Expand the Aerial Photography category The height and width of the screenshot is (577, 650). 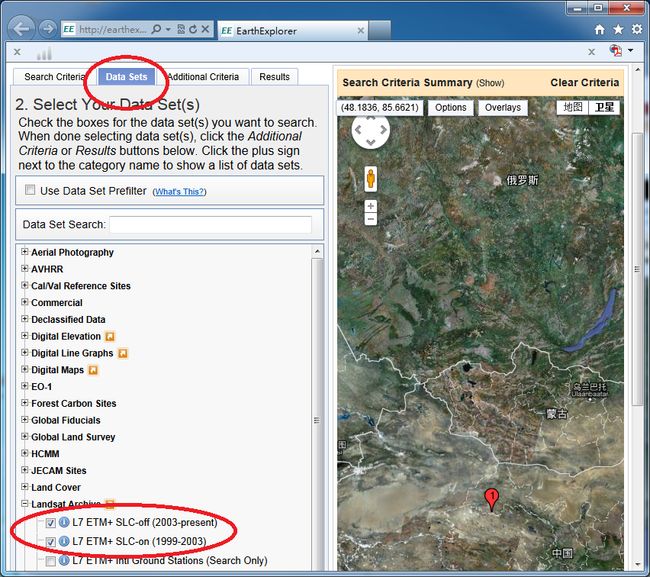(x=24, y=252)
